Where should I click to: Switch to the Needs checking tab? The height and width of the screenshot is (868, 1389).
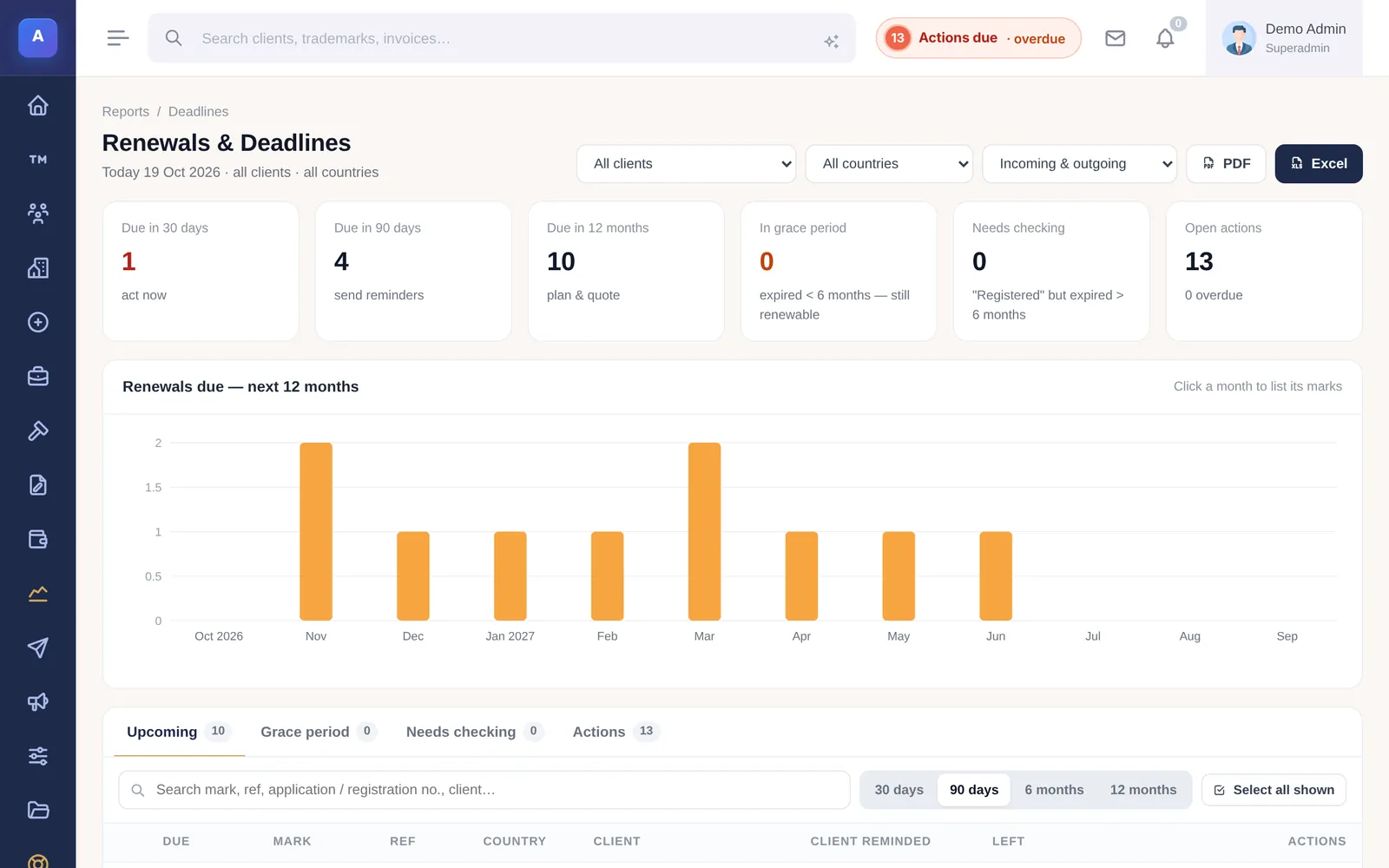474,732
